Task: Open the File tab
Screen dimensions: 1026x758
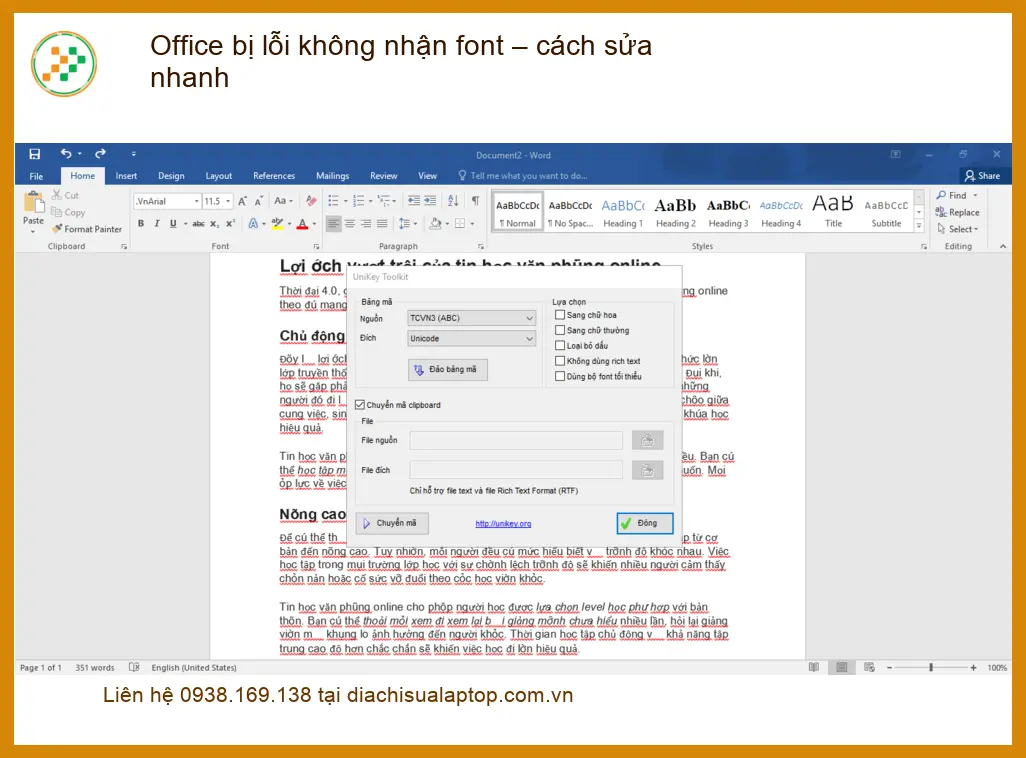Action: pos(37,176)
